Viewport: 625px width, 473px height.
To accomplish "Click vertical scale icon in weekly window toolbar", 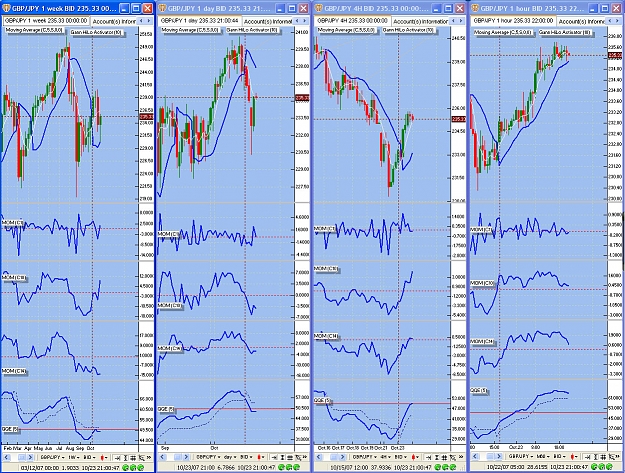I will (x=125, y=458).
